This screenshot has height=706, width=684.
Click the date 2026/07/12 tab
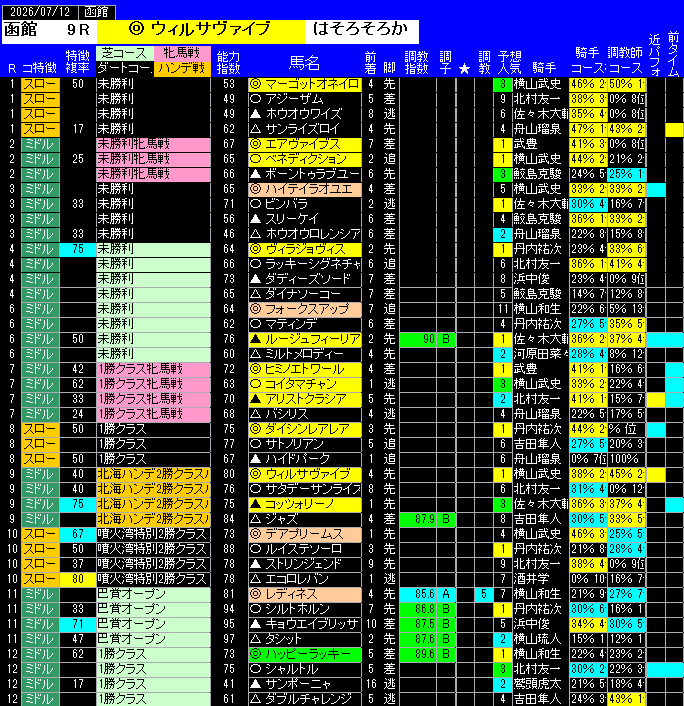coord(40,12)
